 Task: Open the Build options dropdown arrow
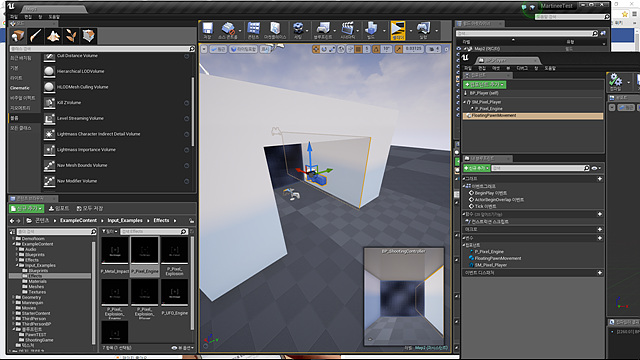tap(384, 31)
